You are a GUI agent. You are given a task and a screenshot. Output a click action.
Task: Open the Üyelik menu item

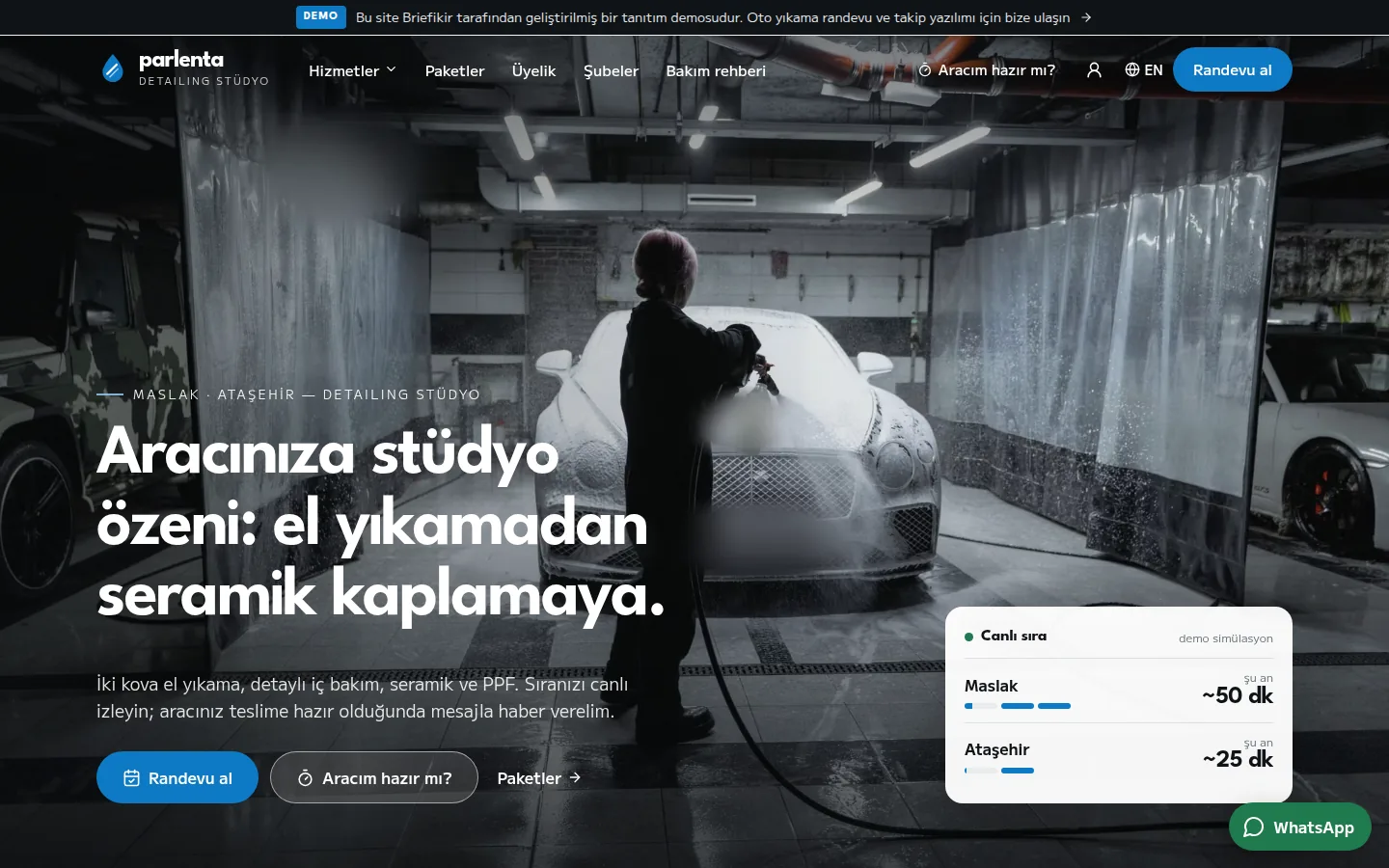[533, 70]
